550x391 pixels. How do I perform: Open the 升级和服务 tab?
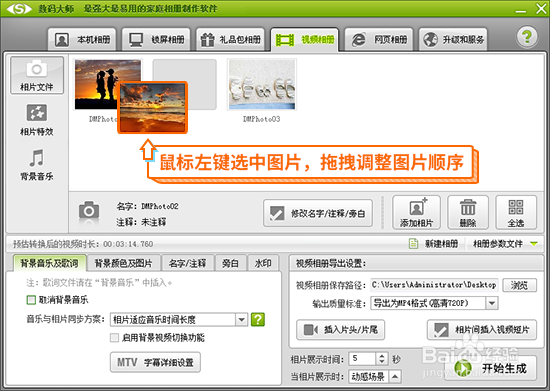pos(453,40)
